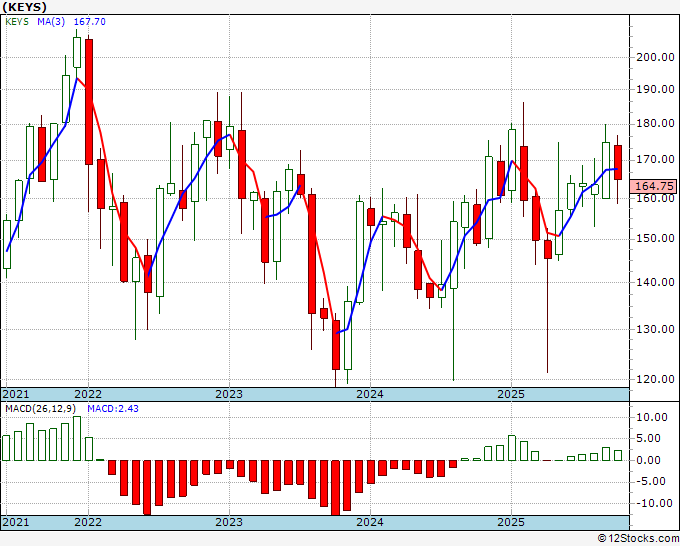
Task: Click the 200.00 price axis label
Action: coord(655,57)
